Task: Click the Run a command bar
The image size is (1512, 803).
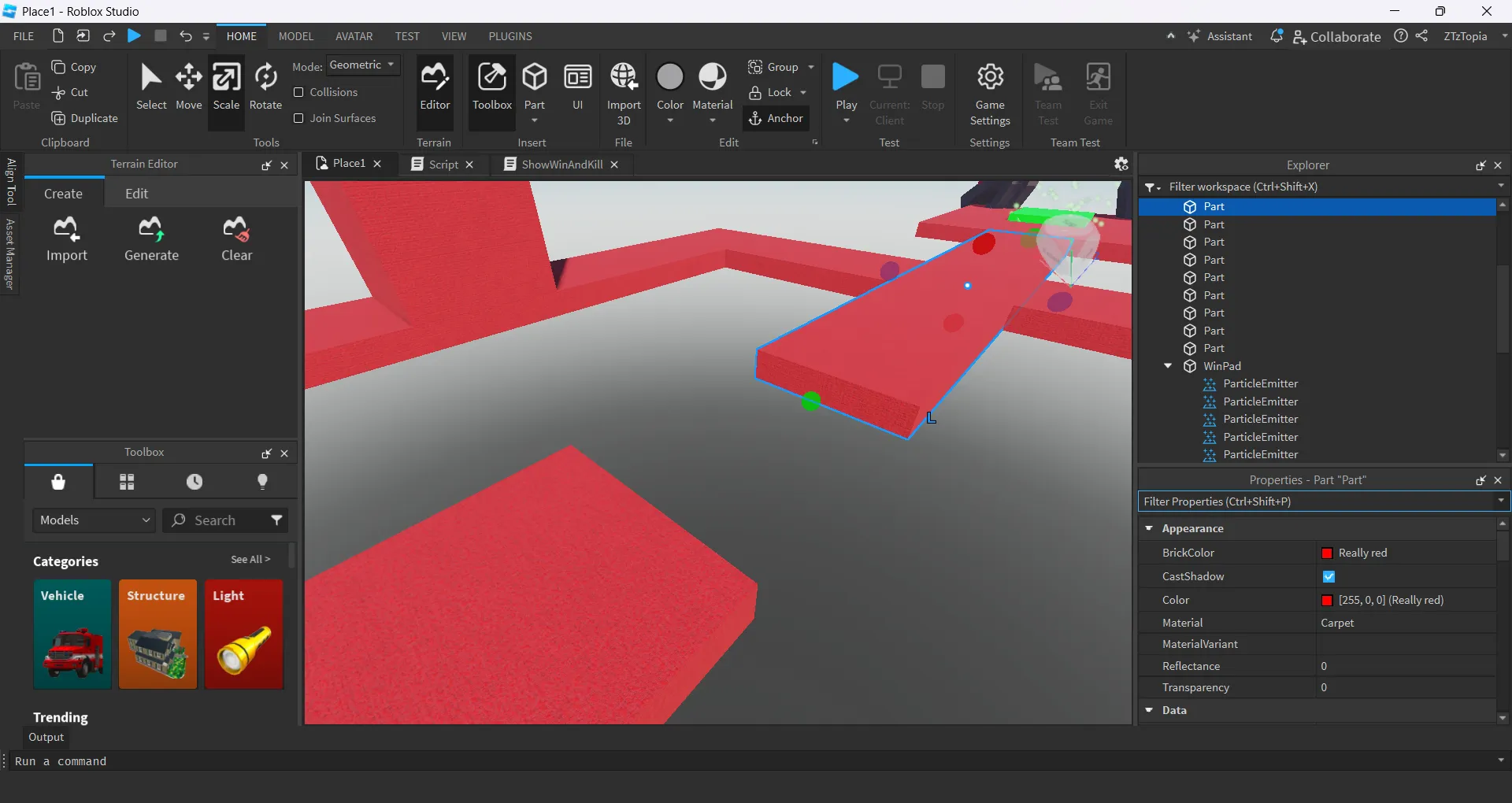Action: 754,761
